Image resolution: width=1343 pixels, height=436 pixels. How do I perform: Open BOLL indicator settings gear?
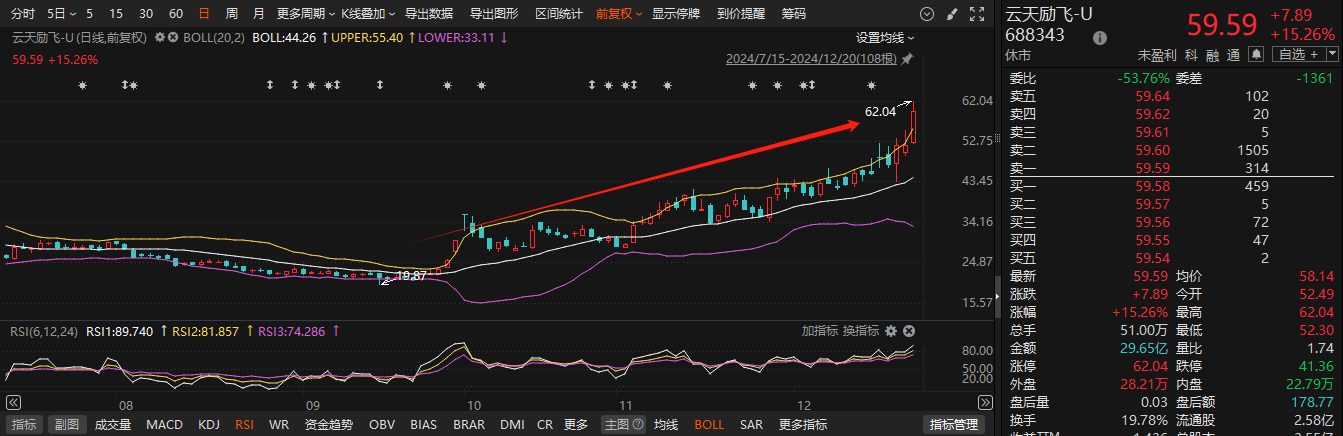pyautogui.click(x=159, y=37)
